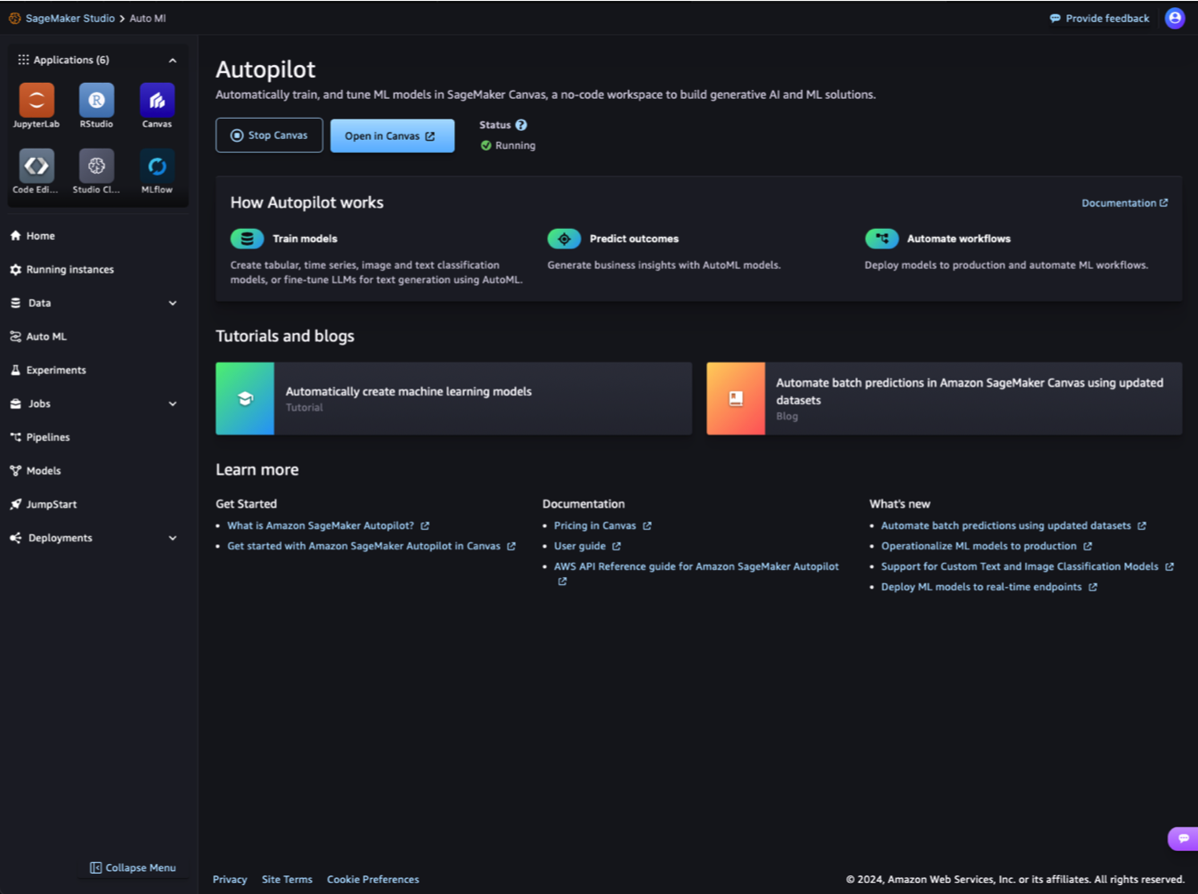This screenshot has height=894, width=1198.
Task: Click the user profile avatar icon
Action: pos(1174,18)
